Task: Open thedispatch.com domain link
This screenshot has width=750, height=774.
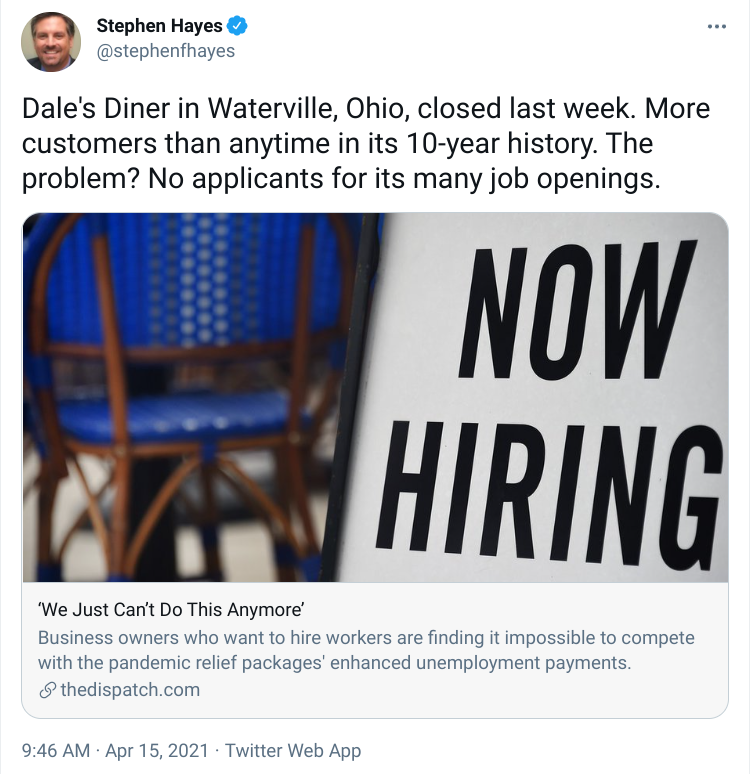Action: [130, 690]
